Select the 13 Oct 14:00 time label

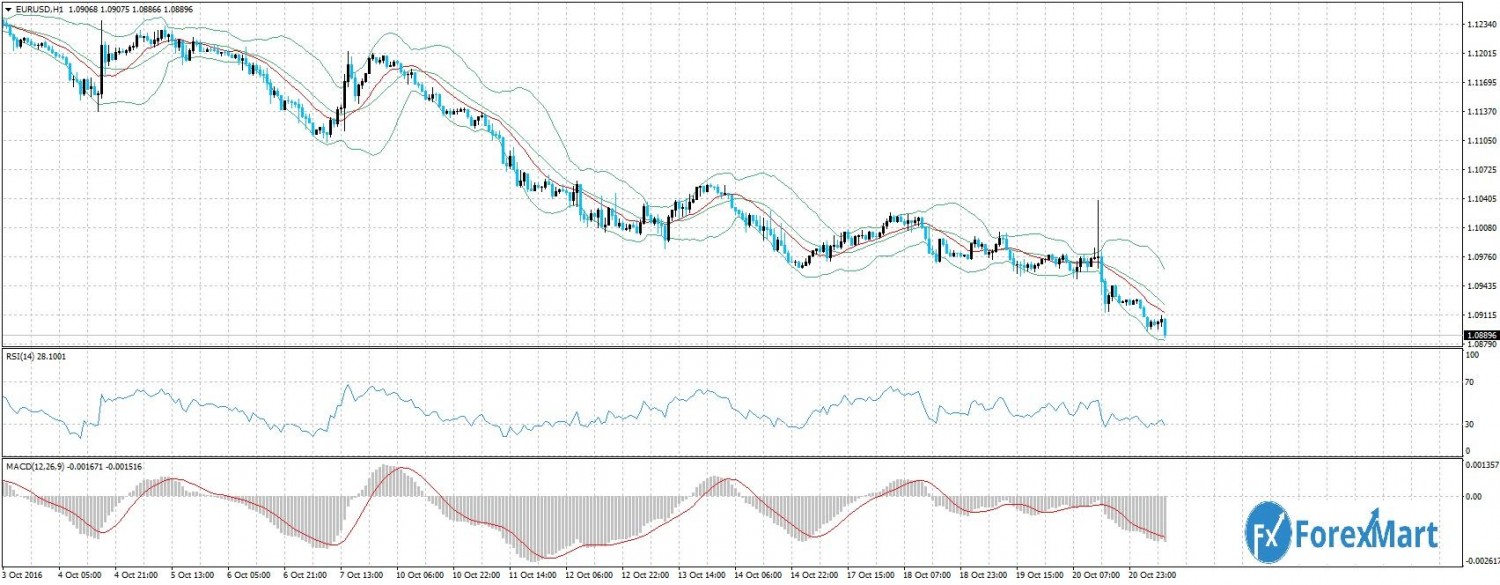tap(703, 576)
